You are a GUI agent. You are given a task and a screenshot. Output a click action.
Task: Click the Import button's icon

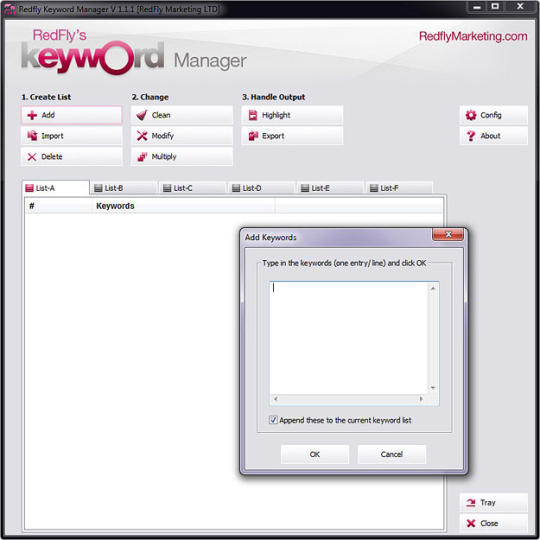click(x=32, y=136)
